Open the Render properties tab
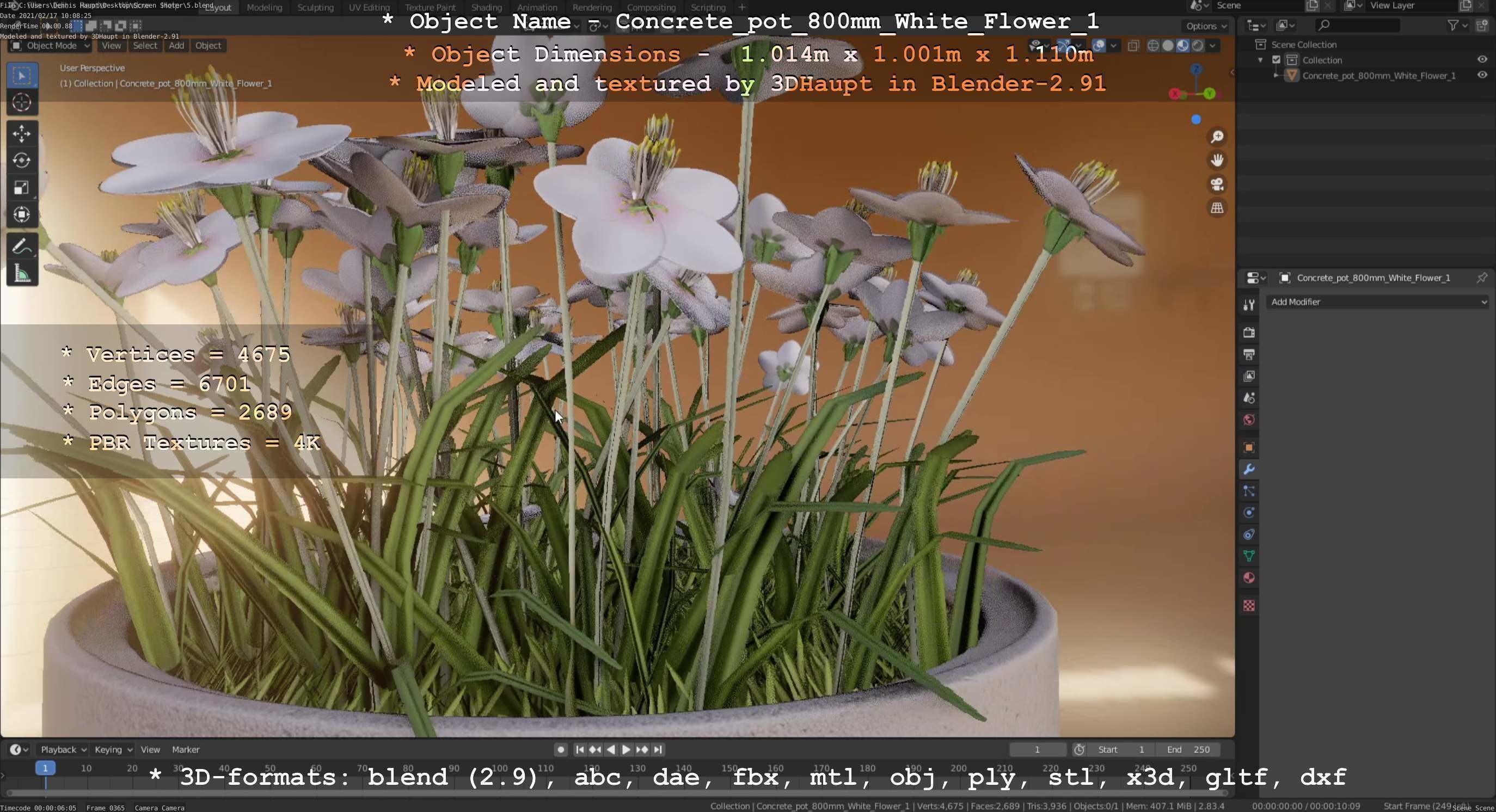 pos(1249,333)
